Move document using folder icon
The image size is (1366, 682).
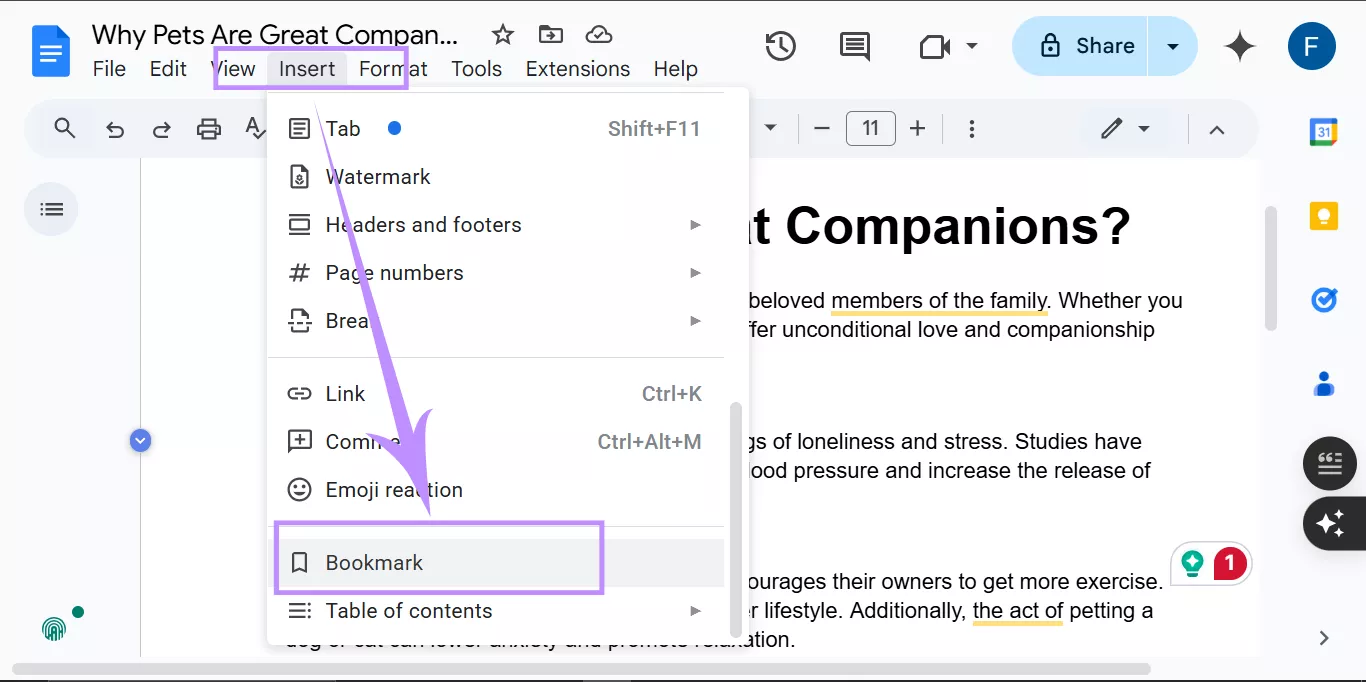pos(551,35)
